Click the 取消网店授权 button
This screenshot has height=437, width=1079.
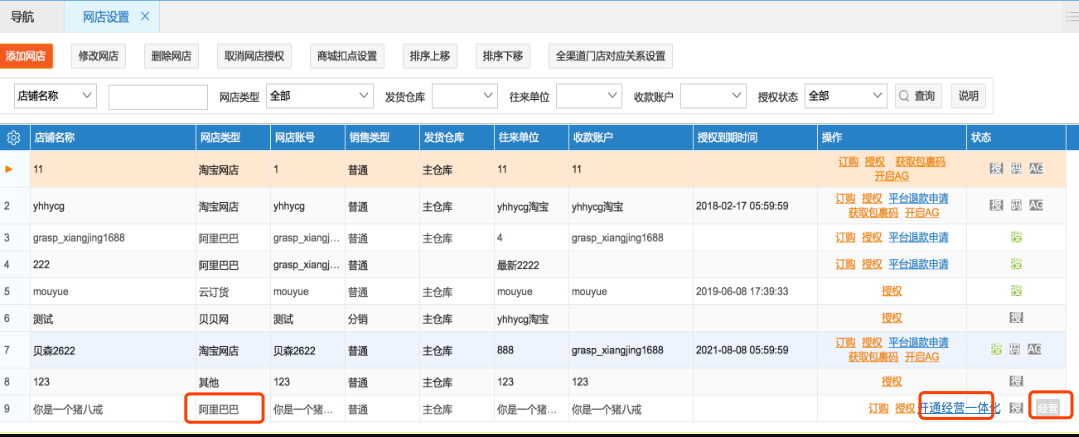click(255, 56)
